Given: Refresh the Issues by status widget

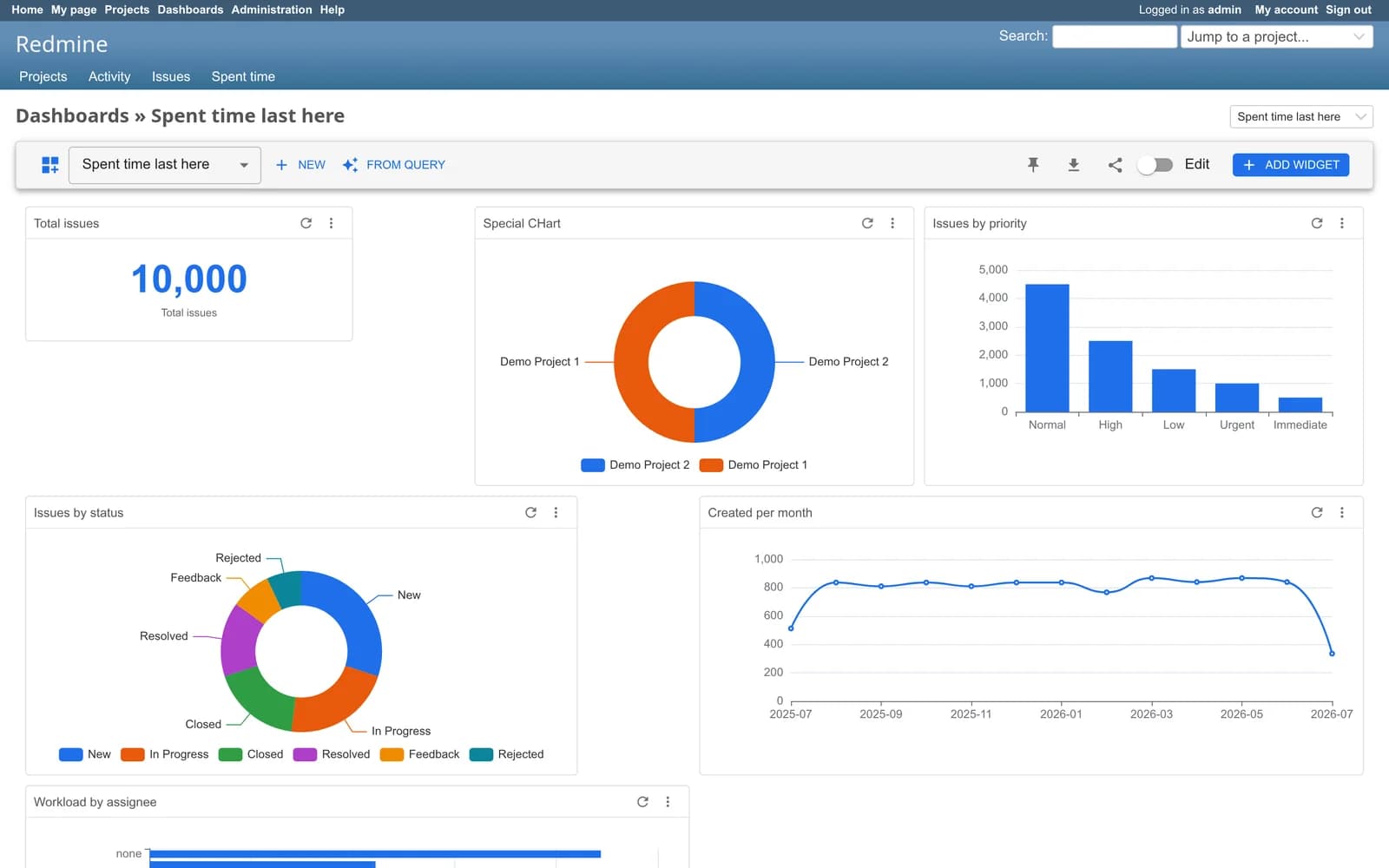Looking at the screenshot, I should [x=530, y=513].
